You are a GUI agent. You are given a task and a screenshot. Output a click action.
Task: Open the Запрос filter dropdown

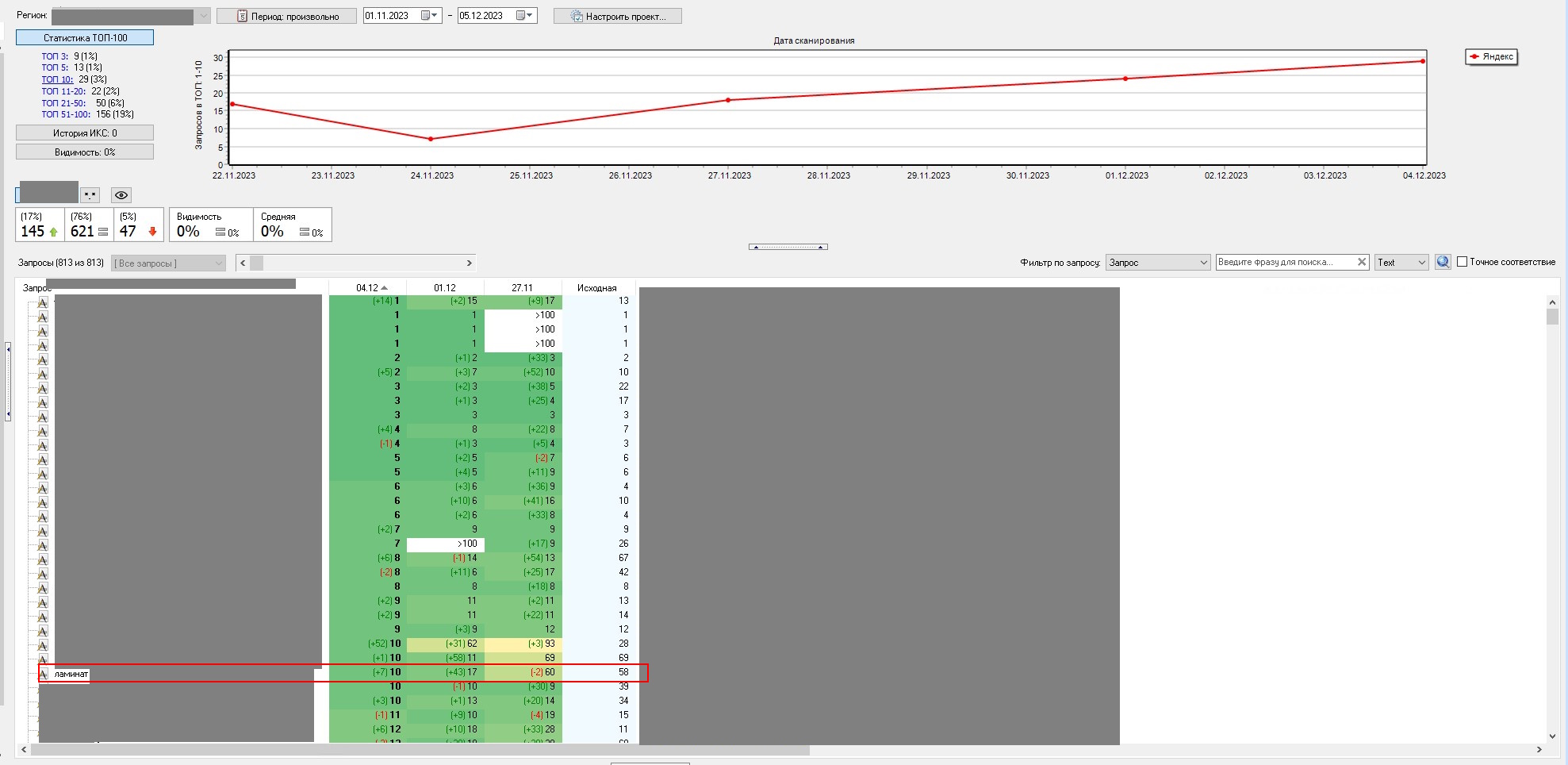(1157, 263)
